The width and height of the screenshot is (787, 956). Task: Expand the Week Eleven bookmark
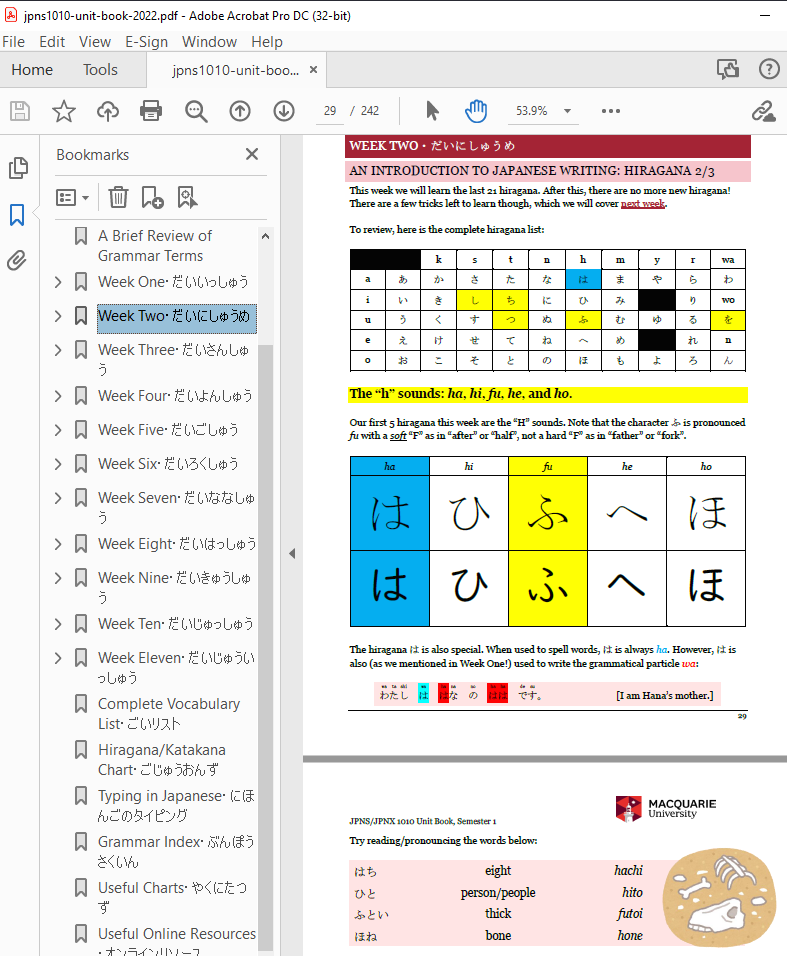(58, 658)
